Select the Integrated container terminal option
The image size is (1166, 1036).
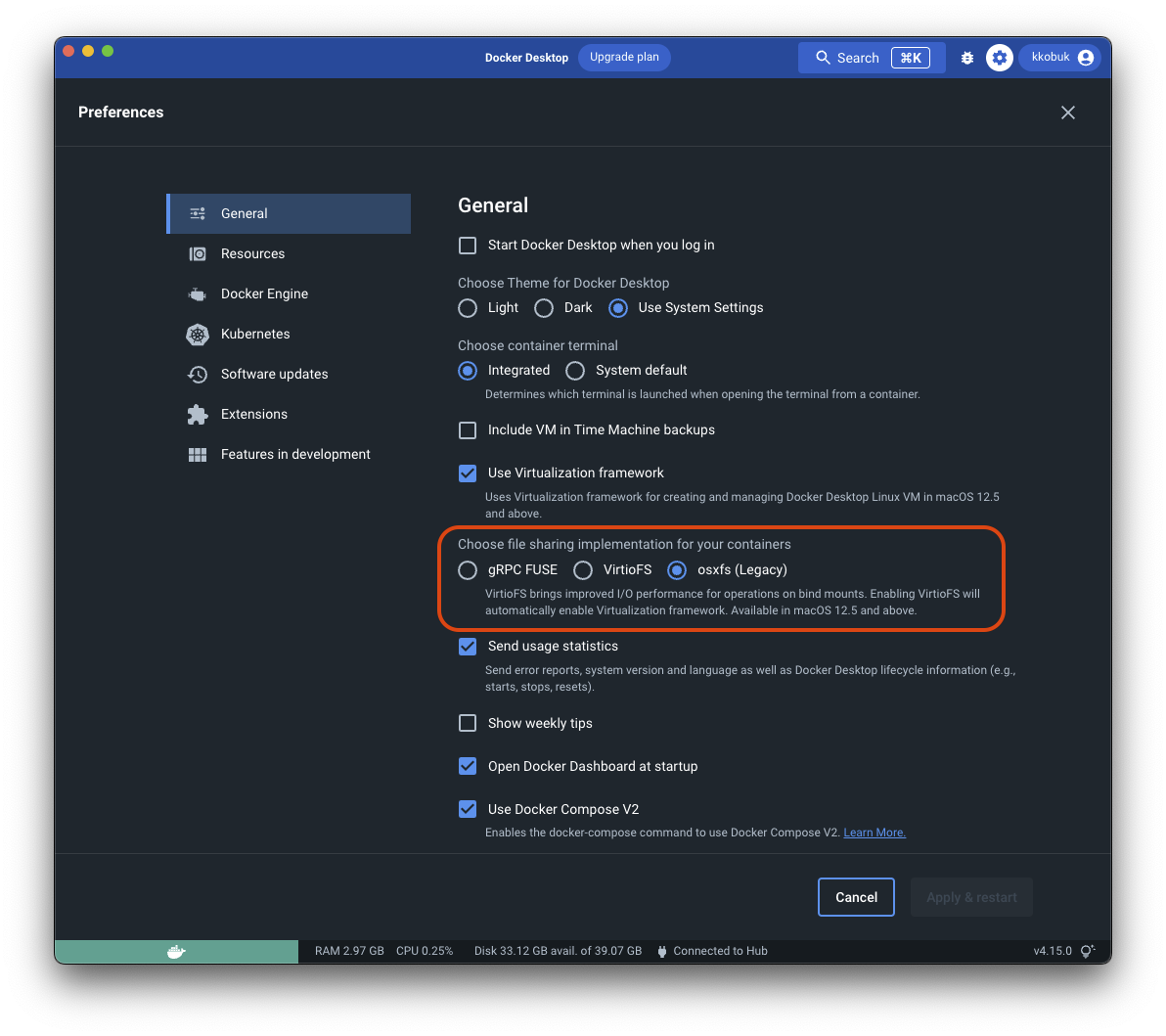467,371
